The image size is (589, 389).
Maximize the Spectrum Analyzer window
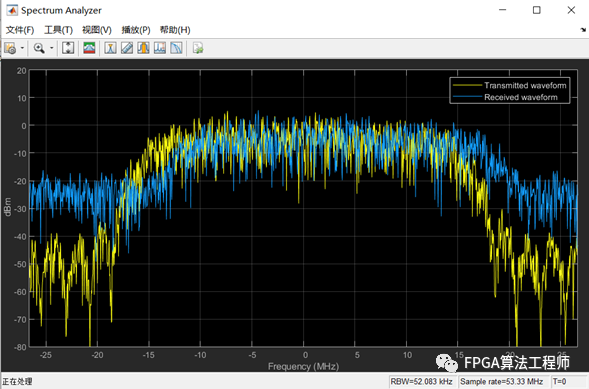pos(537,10)
